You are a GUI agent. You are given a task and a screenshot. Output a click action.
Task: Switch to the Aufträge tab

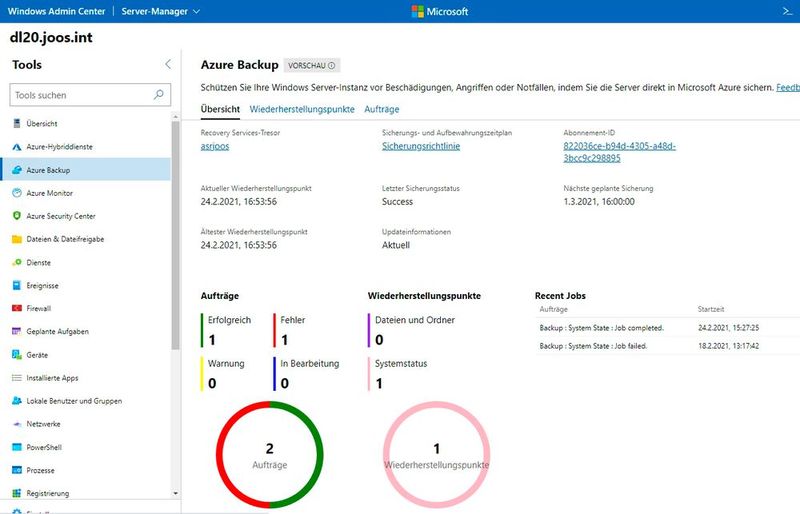coord(382,109)
